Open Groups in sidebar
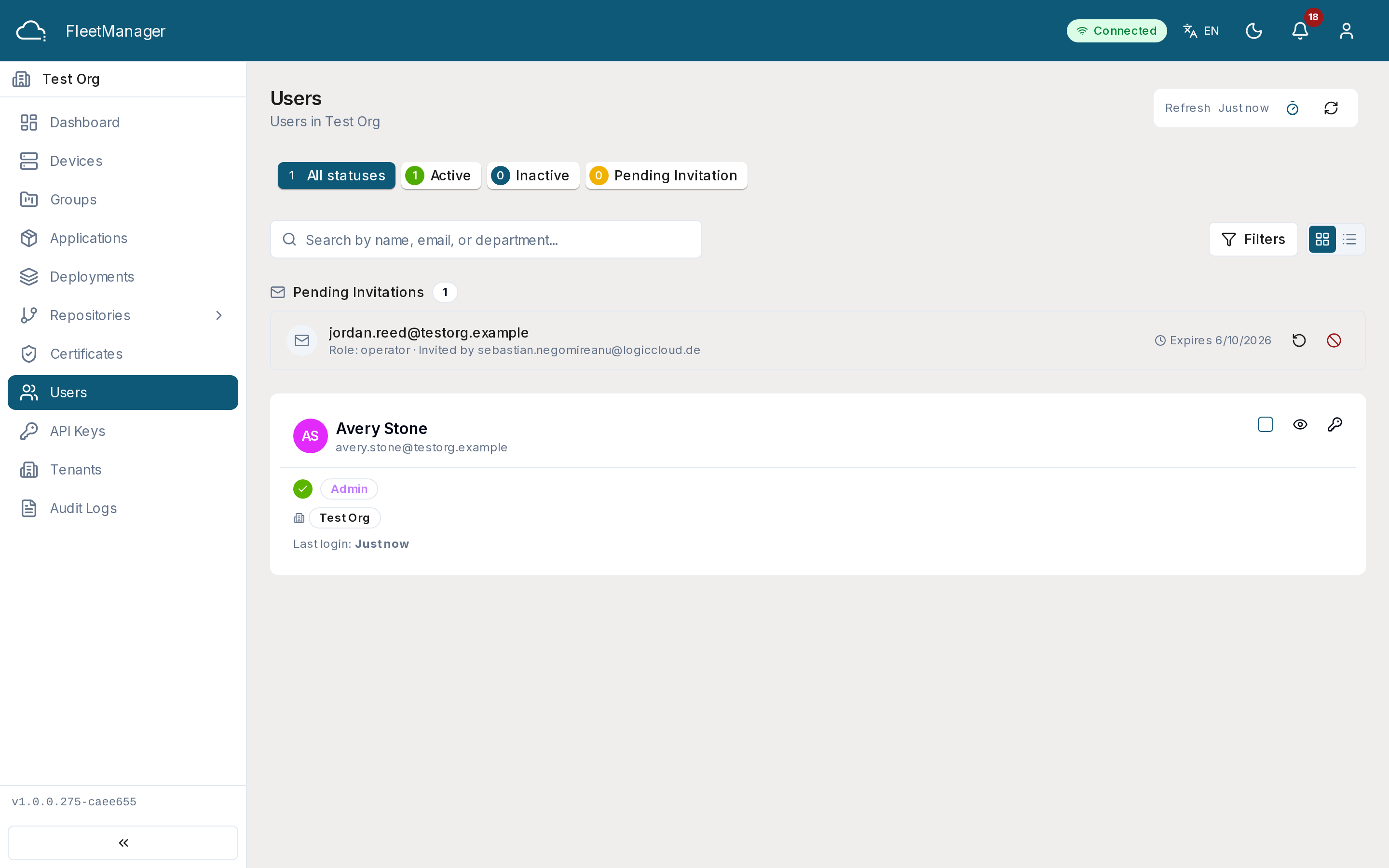Screen dimensions: 1389x868 123,199
